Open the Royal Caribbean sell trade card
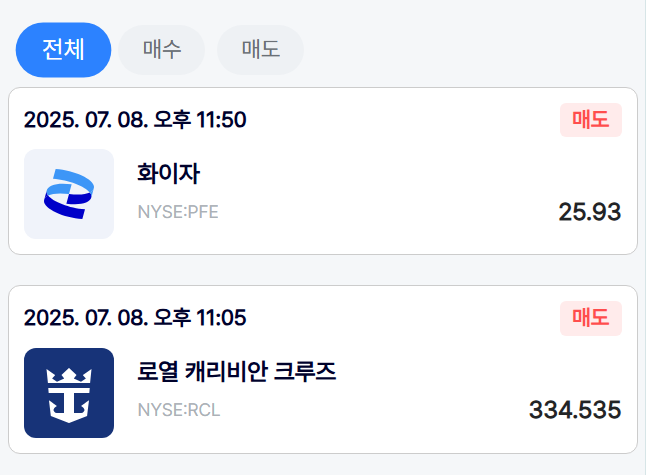 (323, 370)
